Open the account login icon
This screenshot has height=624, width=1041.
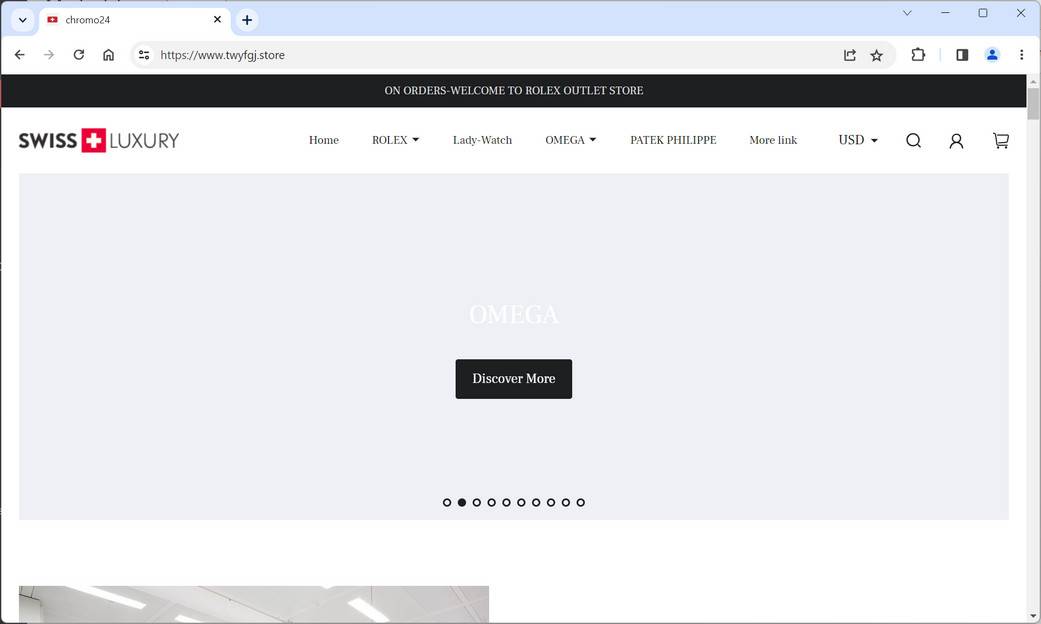[956, 140]
